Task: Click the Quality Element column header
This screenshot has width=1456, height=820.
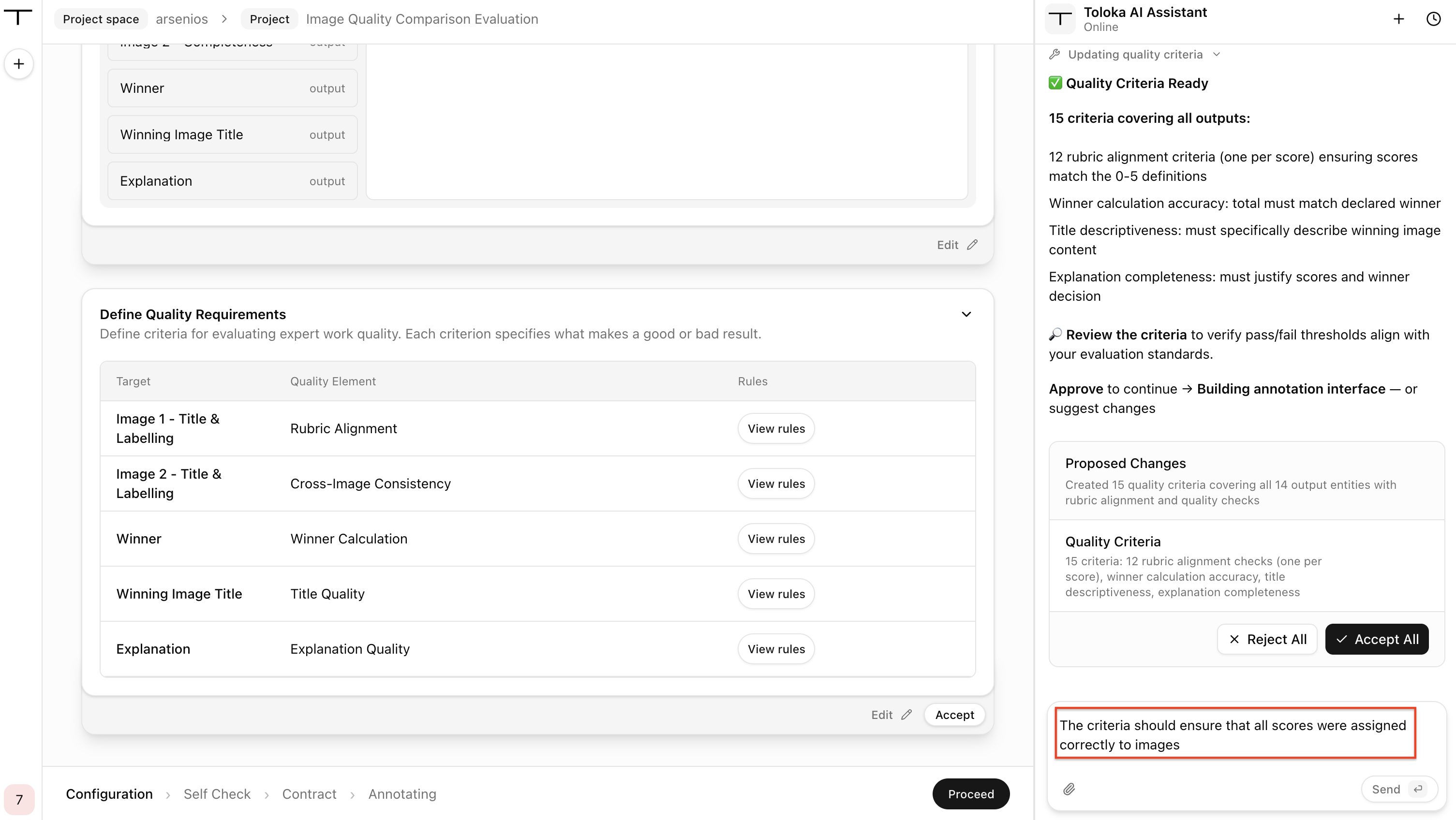Action: coord(333,381)
